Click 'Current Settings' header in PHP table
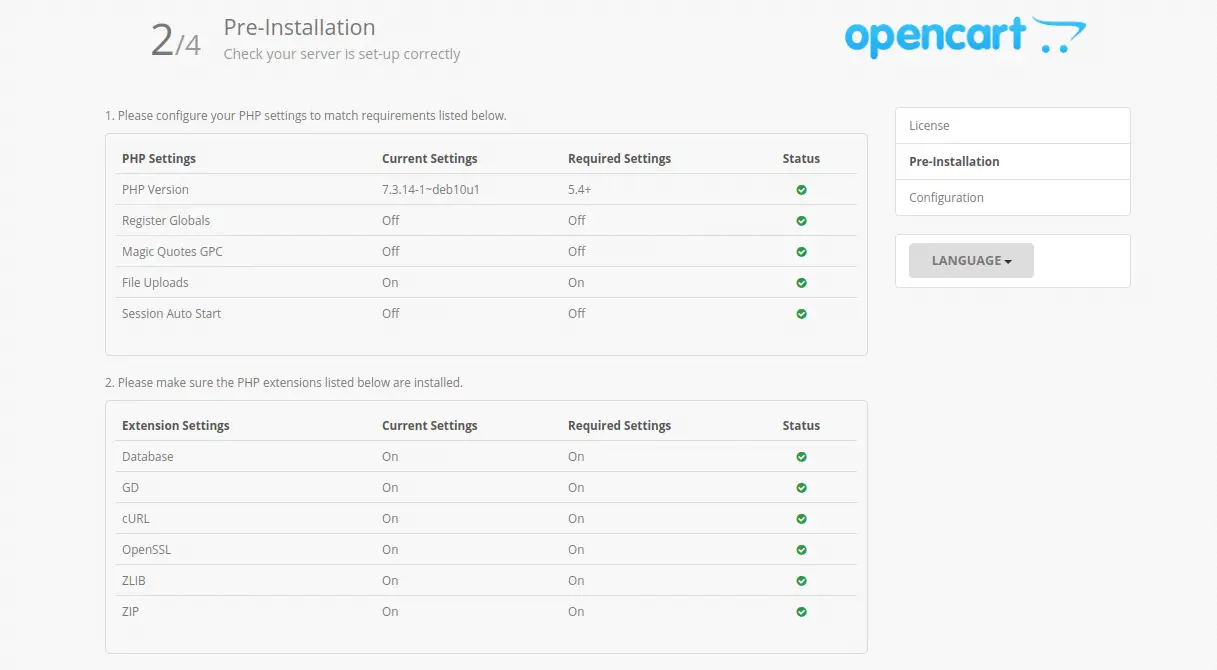Image resolution: width=1217 pixels, height=670 pixels. coord(430,159)
